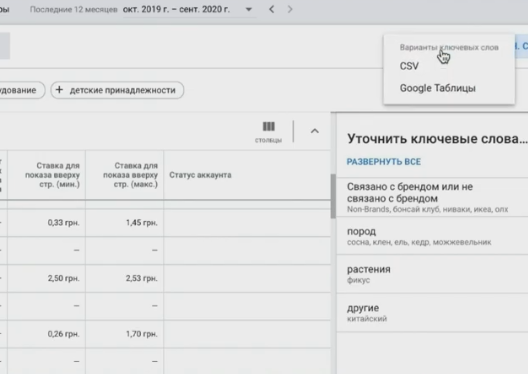528x374 pixels.
Task: Click the 'Статус аккаунта' column header
Action: pyautogui.click(x=200, y=175)
